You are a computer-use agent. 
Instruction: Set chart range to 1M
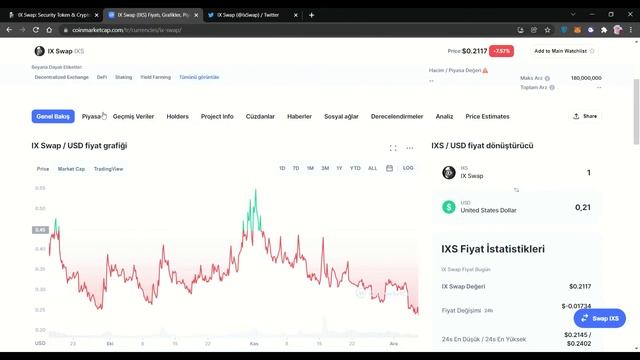click(x=310, y=168)
